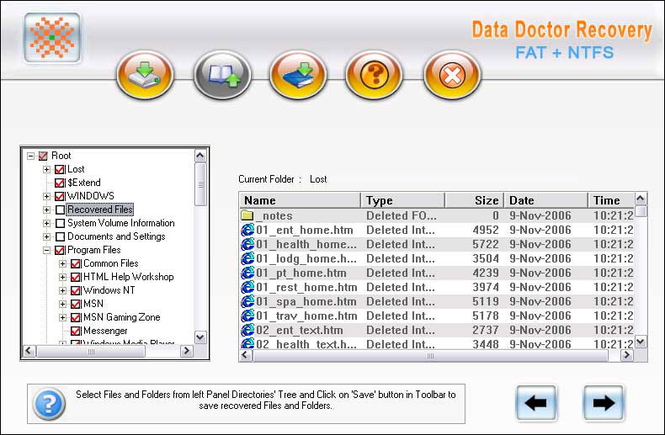
Task: Click the orange drive recovery toolbar icon
Action: (145, 75)
